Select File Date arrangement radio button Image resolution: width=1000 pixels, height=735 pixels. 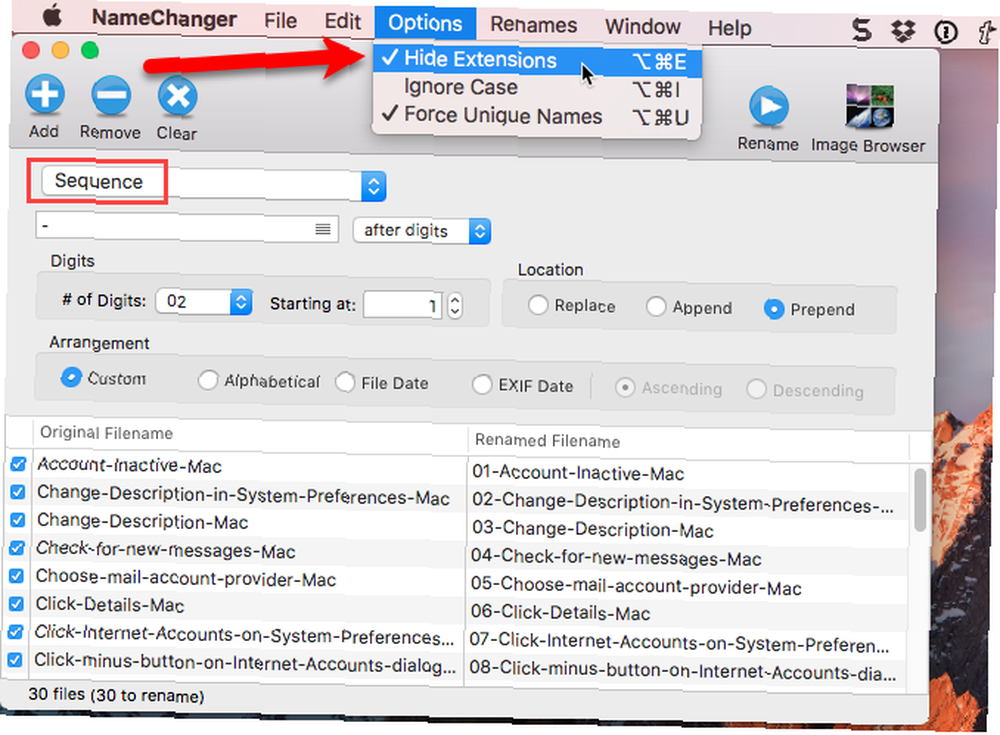tap(345, 382)
